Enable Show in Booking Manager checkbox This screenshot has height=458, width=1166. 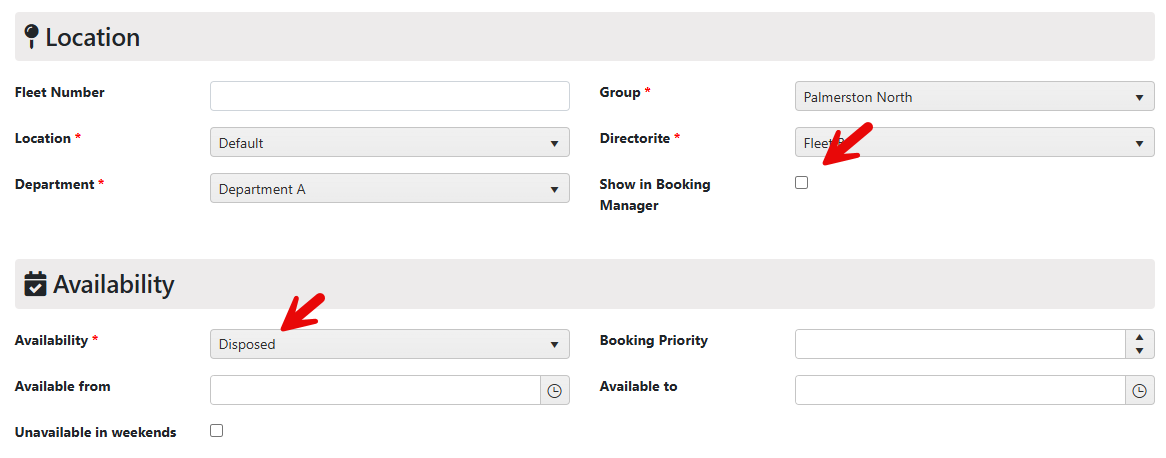tap(801, 183)
